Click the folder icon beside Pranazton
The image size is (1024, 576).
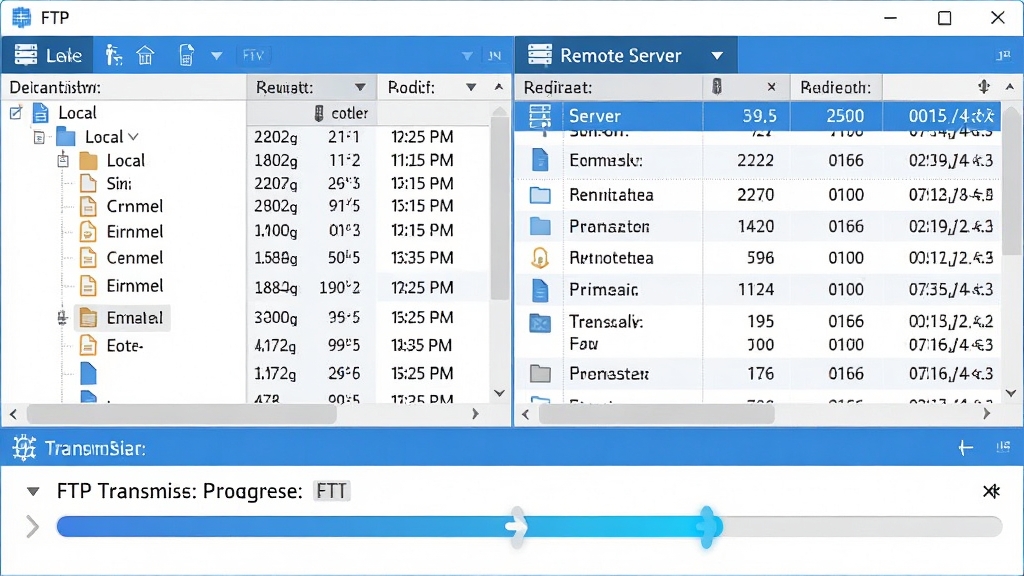tap(540, 226)
